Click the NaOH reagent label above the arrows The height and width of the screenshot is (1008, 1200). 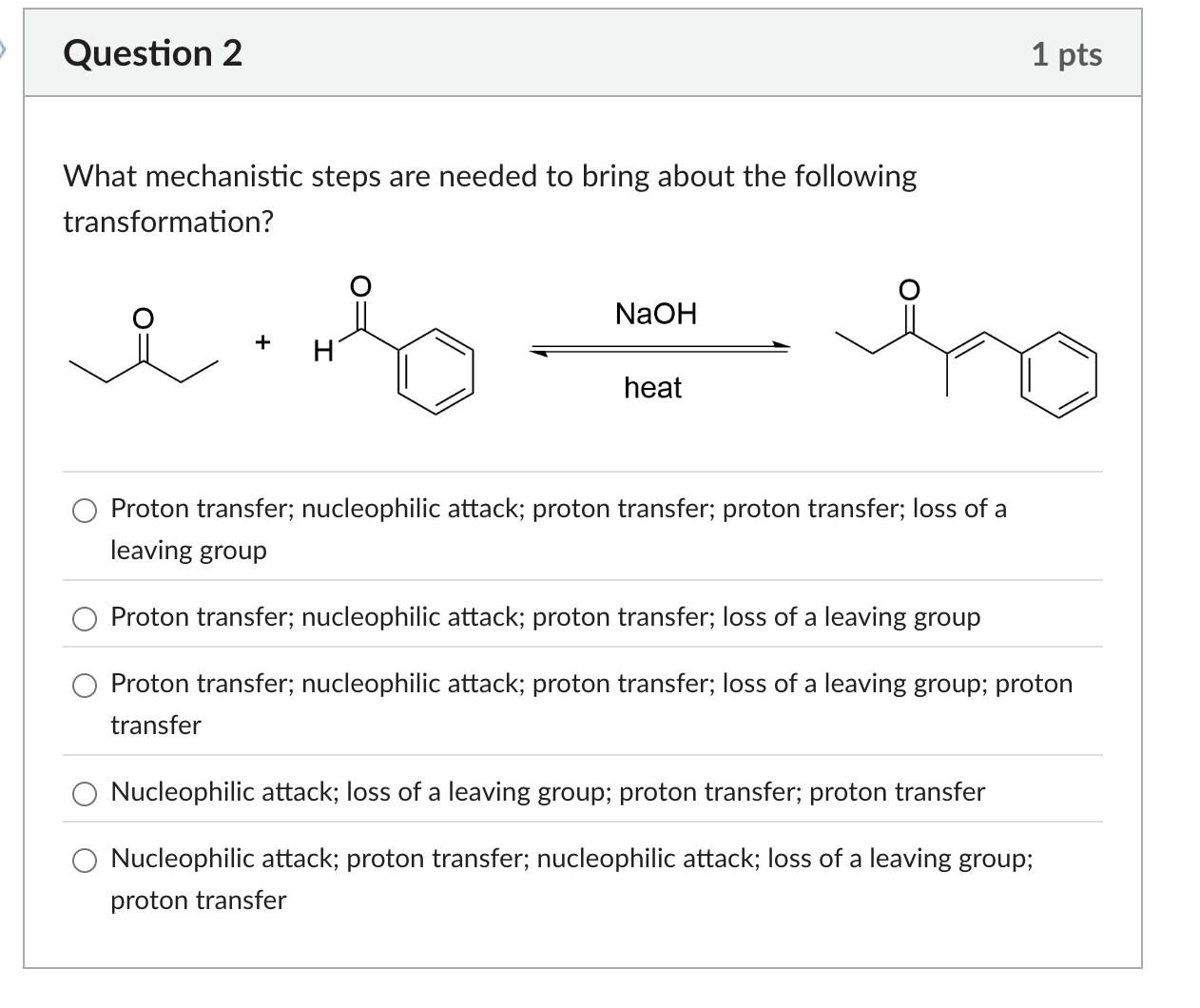[x=655, y=314]
